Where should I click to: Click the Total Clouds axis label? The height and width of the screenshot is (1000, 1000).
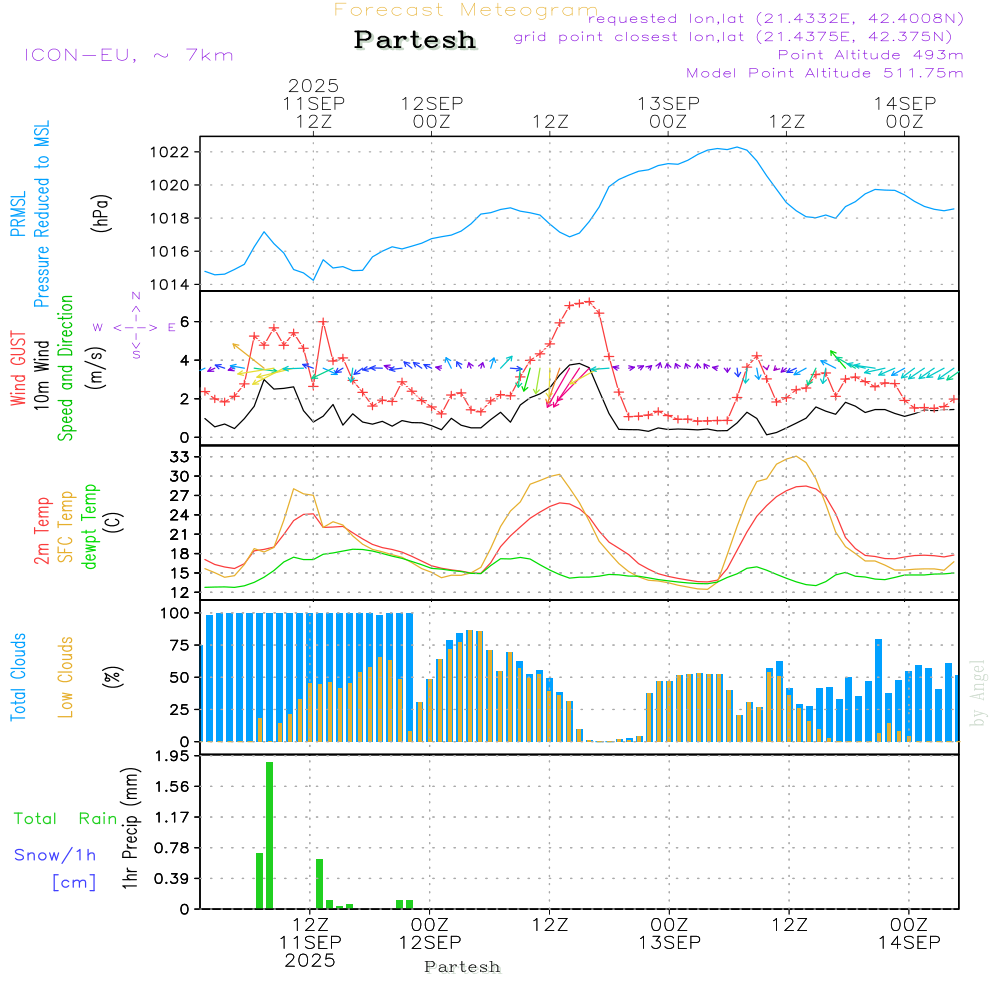coord(18,676)
